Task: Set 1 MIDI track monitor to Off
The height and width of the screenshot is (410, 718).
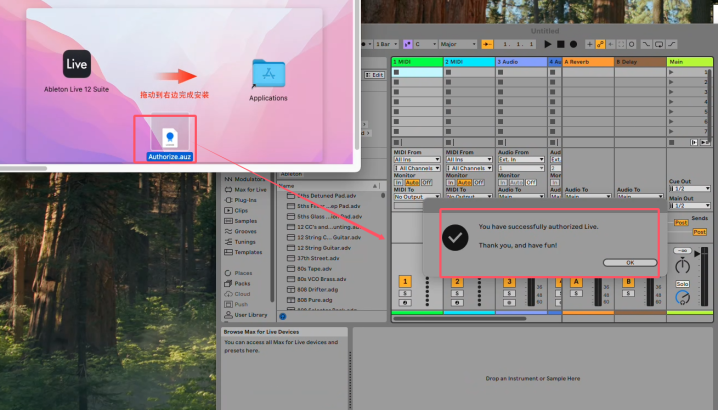Action: [426, 182]
